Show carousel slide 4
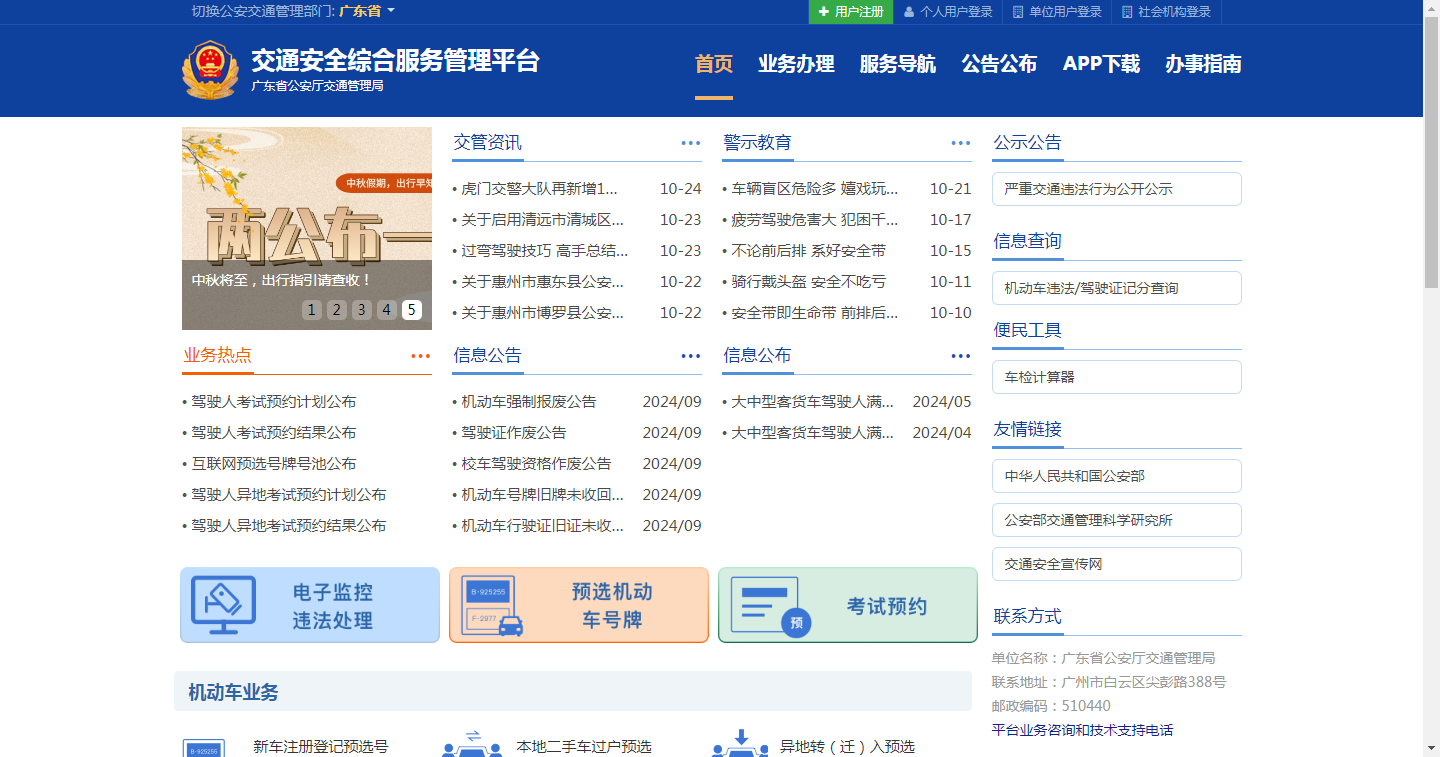The image size is (1440, 757). click(x=387, y=310)
